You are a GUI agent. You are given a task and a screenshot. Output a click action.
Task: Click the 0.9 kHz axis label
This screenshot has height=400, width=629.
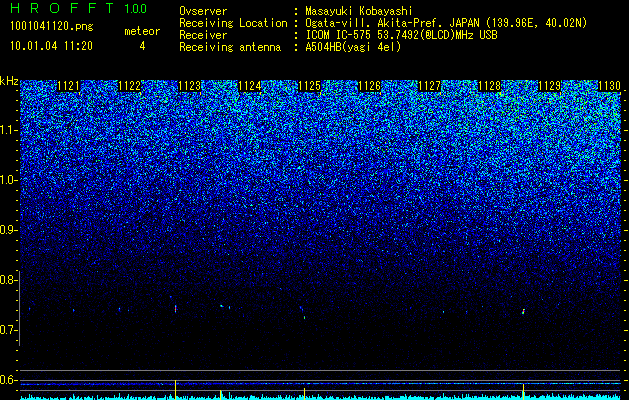coord(9,230)
